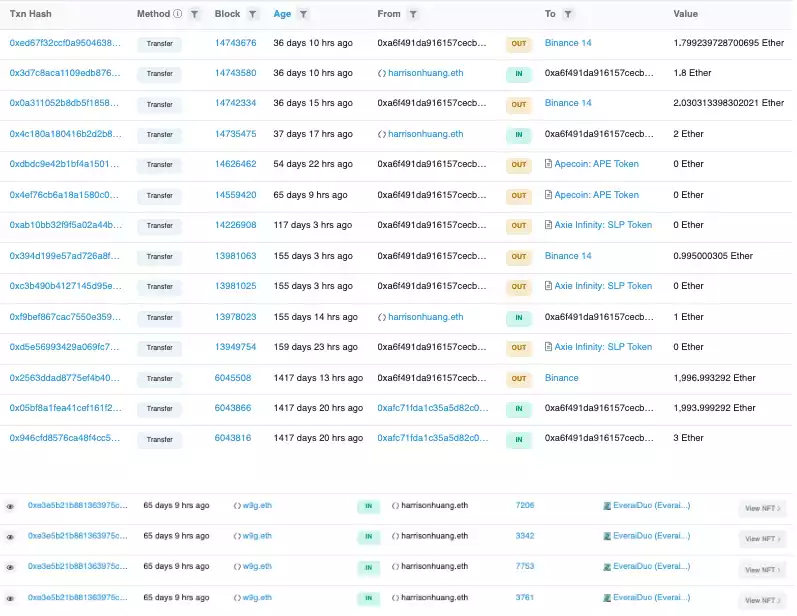Open EveraiDuo collection in token 7206 row

(651, 505)
